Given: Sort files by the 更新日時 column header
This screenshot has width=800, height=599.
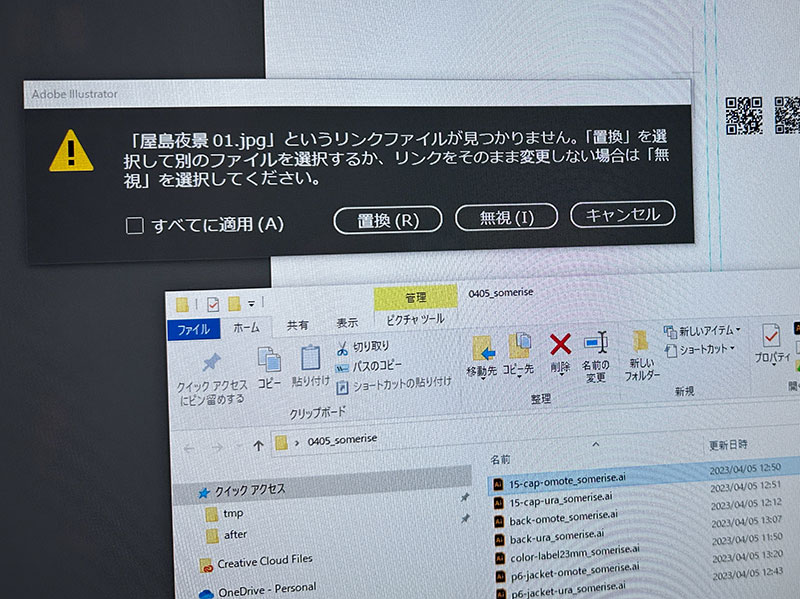Looking at the screenshot, I should (x=728, y=445).
